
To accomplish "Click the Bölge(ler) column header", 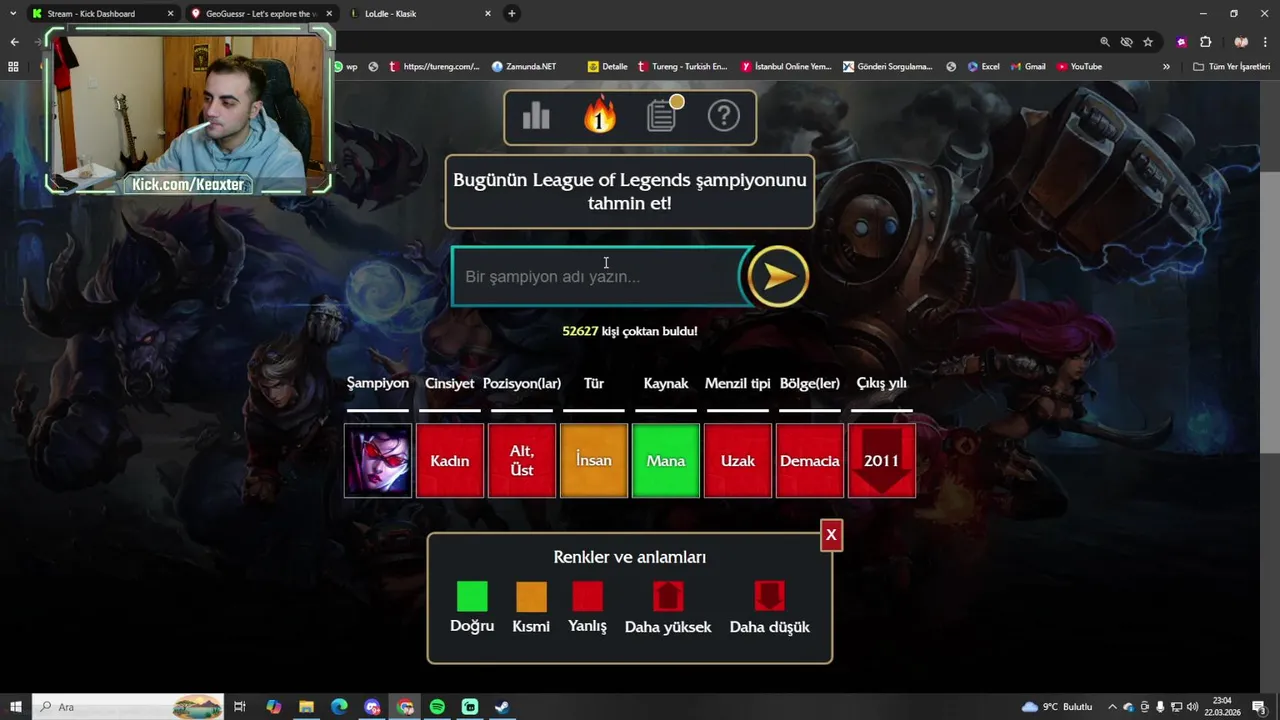I will pos(810,383).
